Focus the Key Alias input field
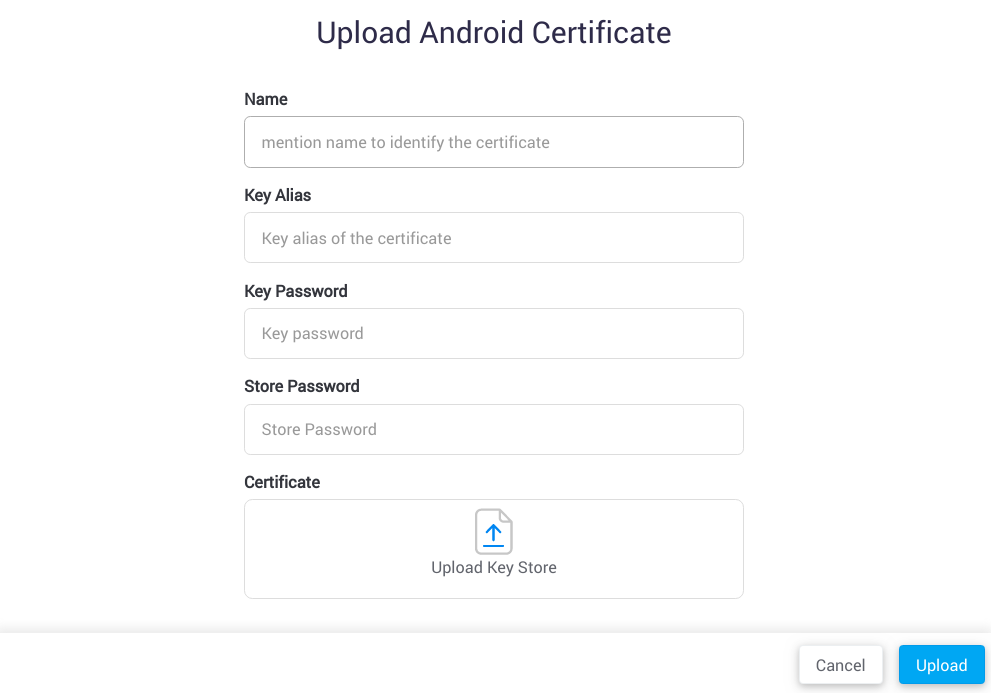The width and height of the screenshot is (991, 693). click(x=493, y=237)
